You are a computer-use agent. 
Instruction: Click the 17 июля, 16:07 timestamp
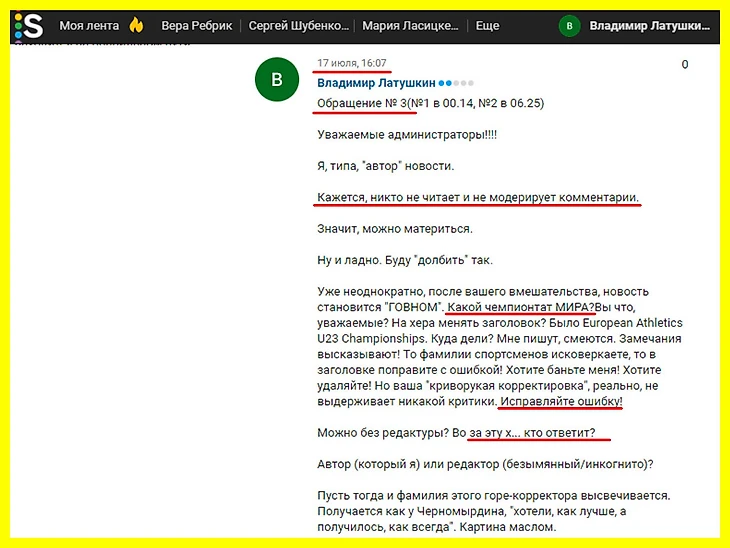(352, 63)
